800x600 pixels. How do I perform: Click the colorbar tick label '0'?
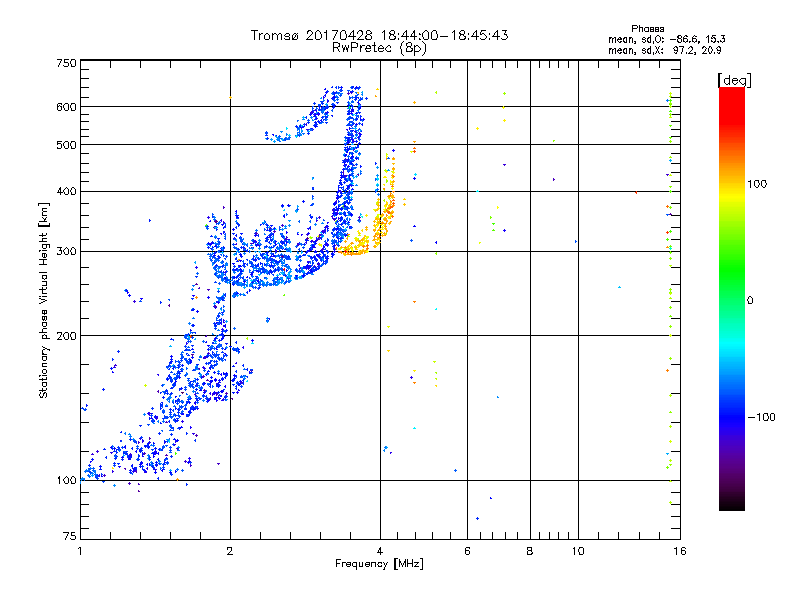pyautogui.click(x=750, y=301)
